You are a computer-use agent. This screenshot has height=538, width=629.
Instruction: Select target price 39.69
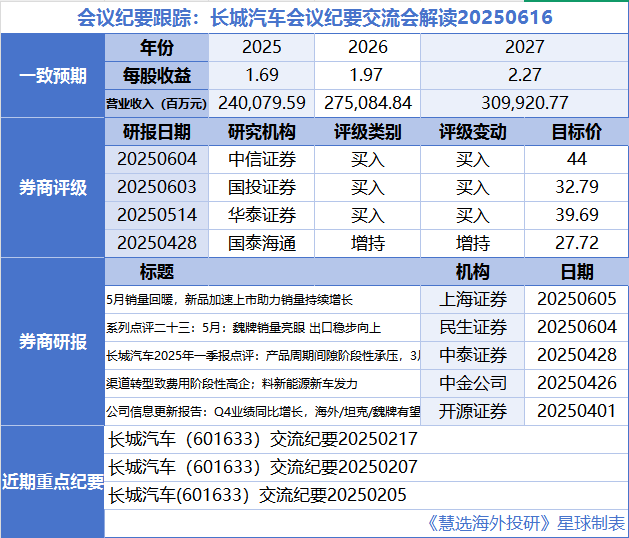click(x=576, y=215)
